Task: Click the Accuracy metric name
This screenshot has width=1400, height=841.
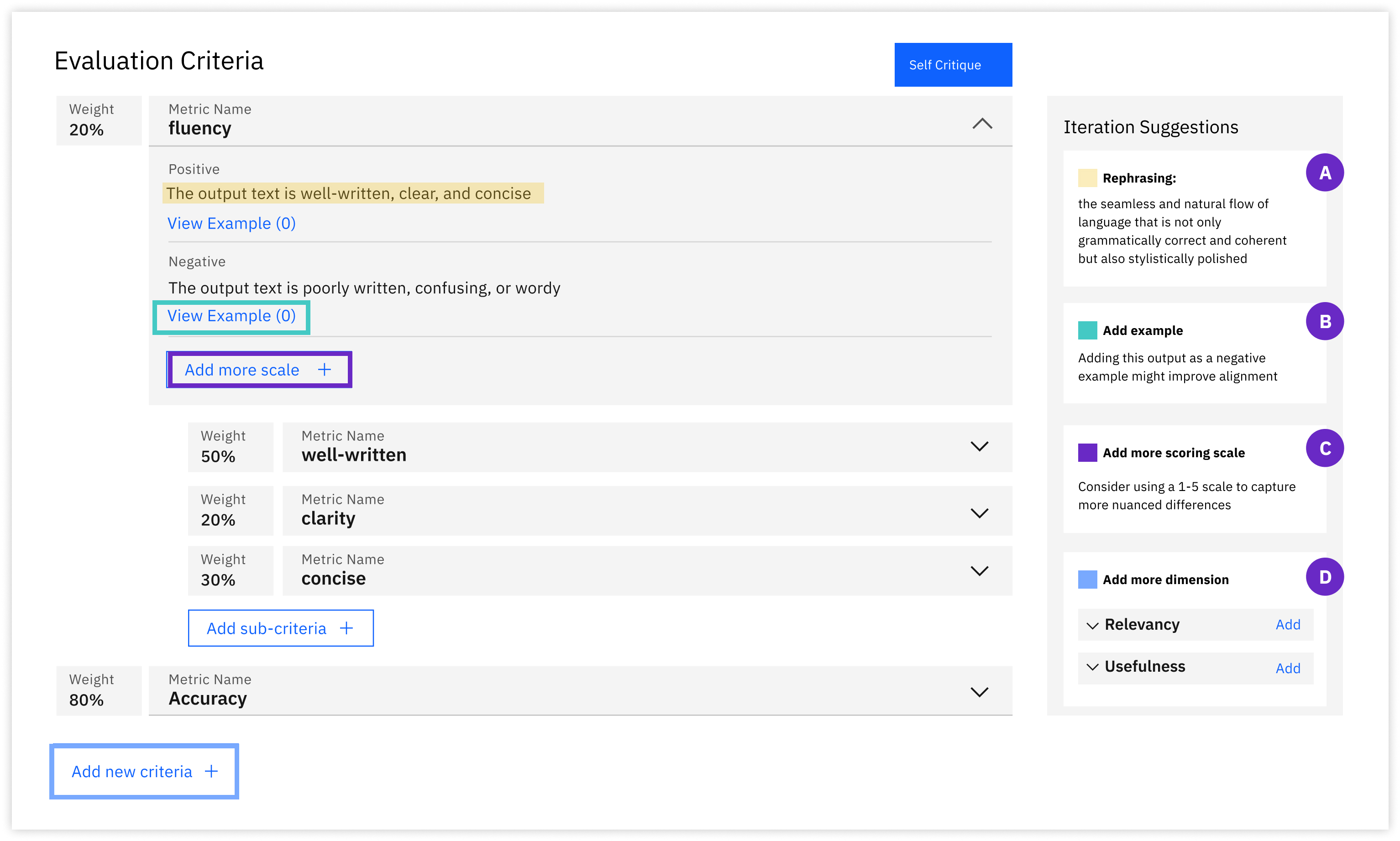Action: [207, 699]
